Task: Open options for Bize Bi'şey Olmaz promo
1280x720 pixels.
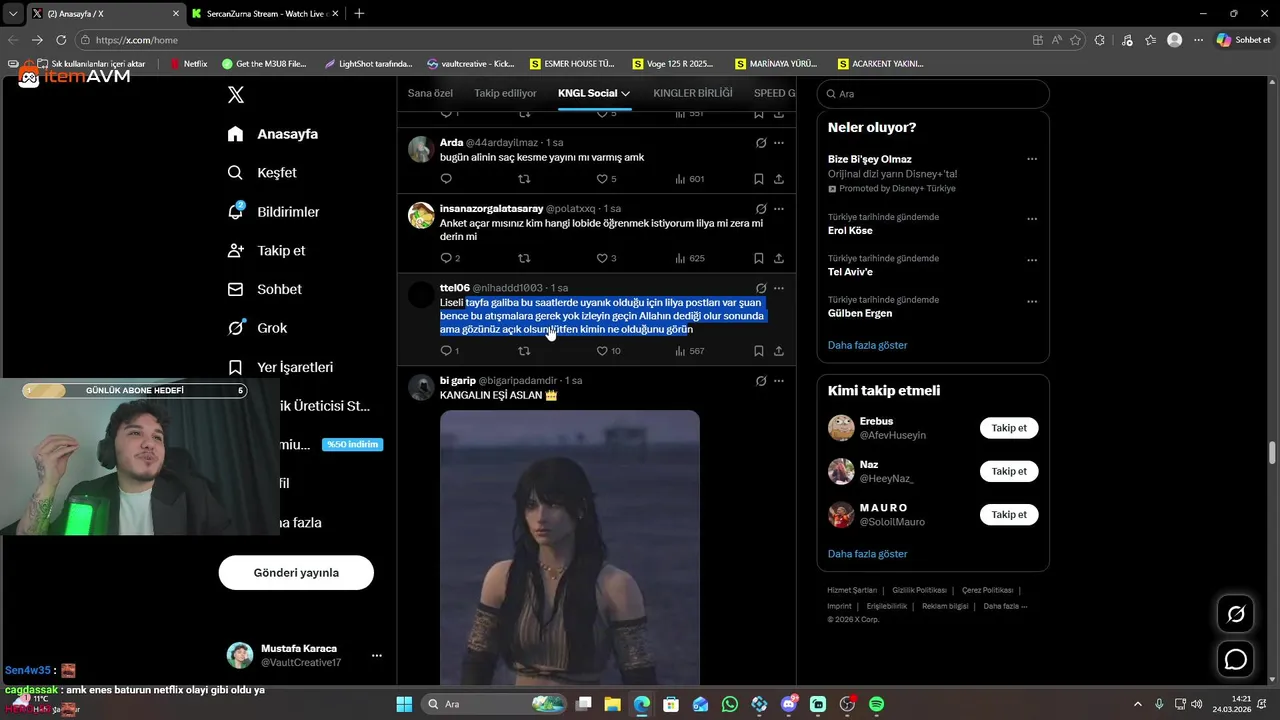Action: (1032, 159)
